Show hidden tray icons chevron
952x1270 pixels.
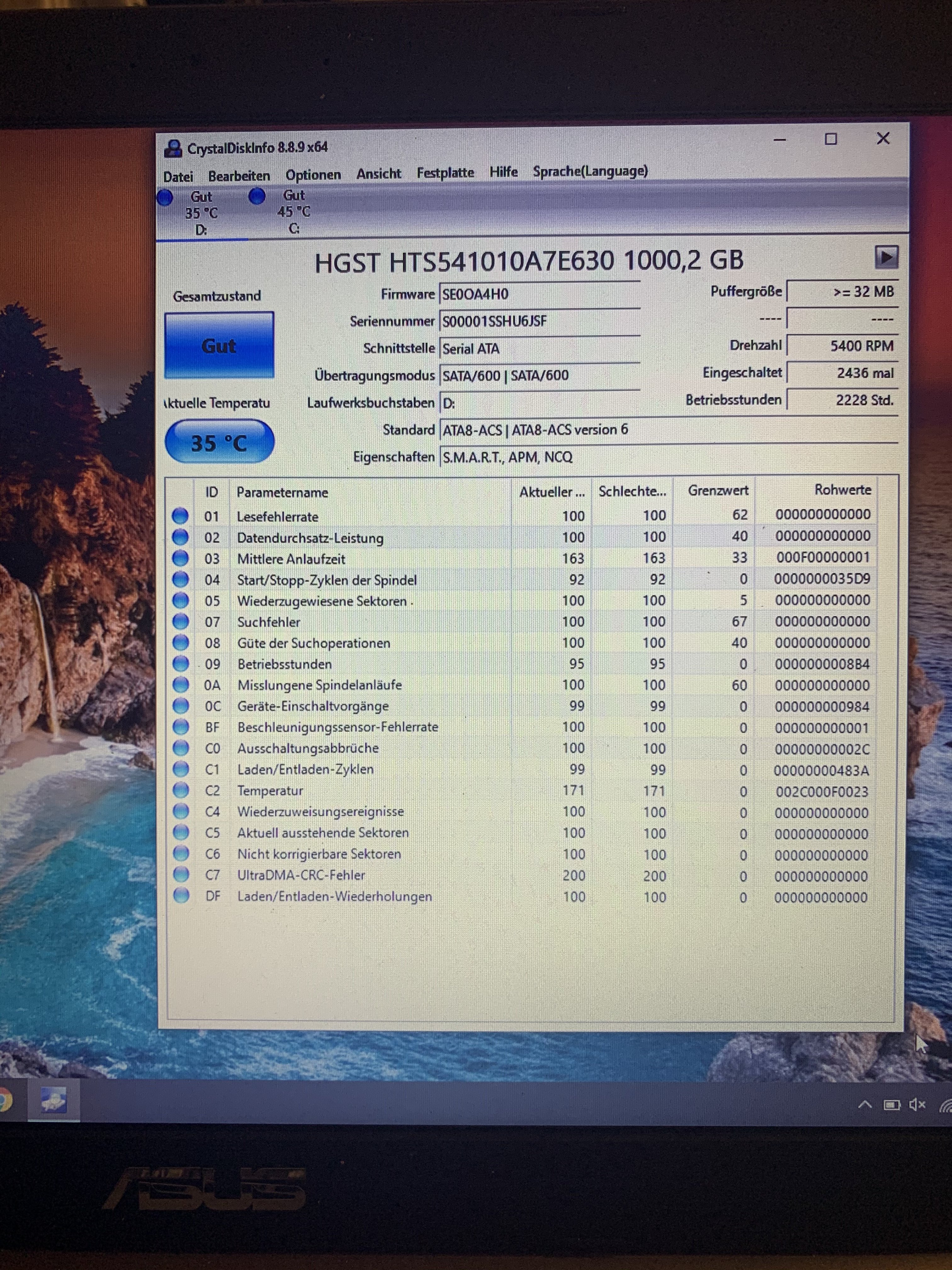[865, 1105]
